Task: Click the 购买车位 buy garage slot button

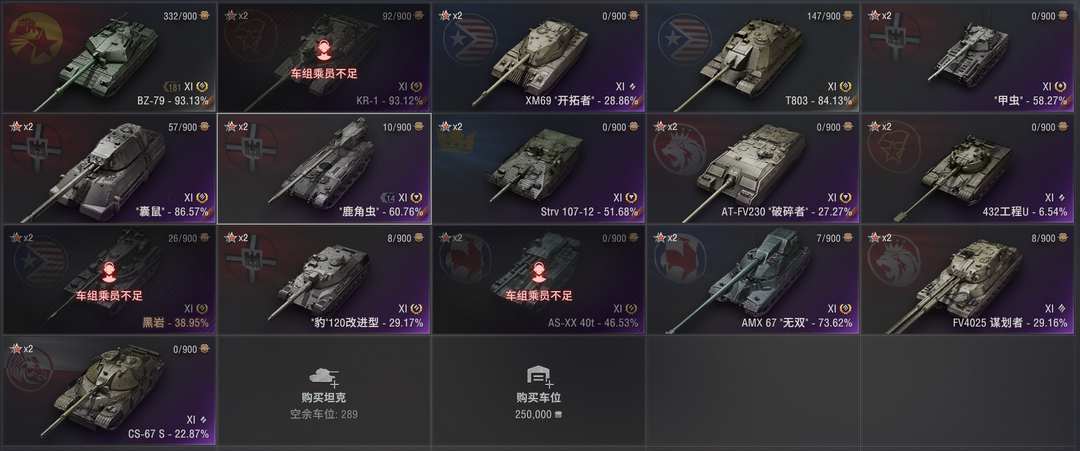Action: pyautogui.click(x=539, y=390)
